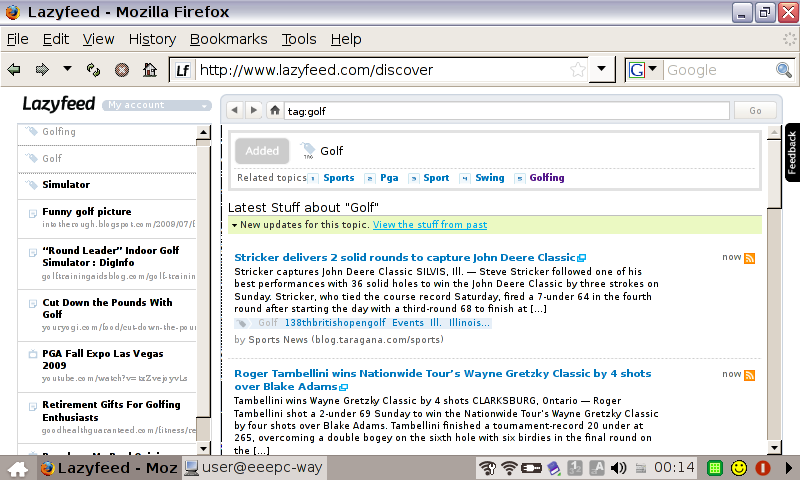Open the Swing related topic
800x480 pixels.
tap(490, 178)
